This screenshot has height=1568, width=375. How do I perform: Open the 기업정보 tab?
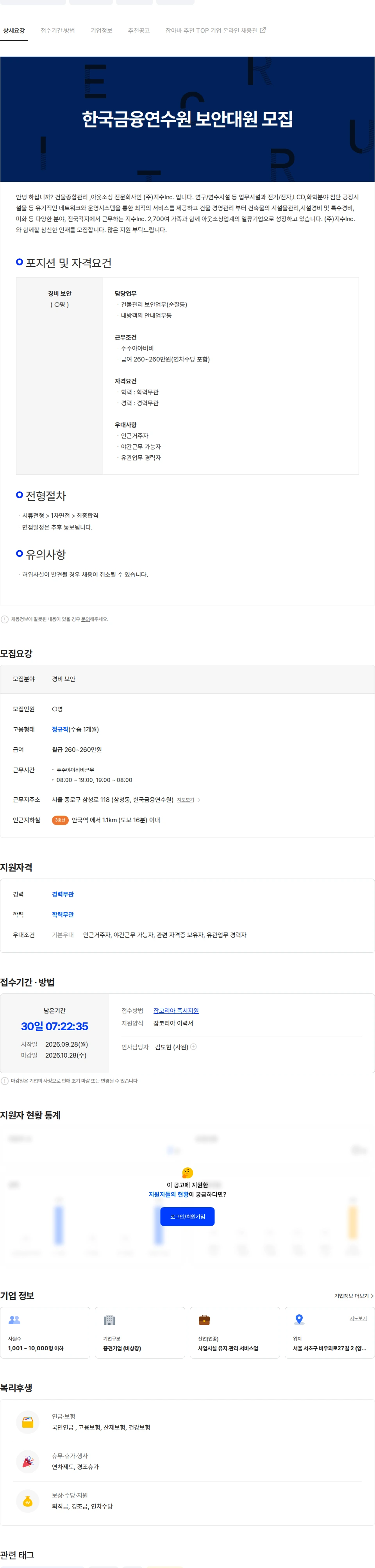click(x=101, y=30)
